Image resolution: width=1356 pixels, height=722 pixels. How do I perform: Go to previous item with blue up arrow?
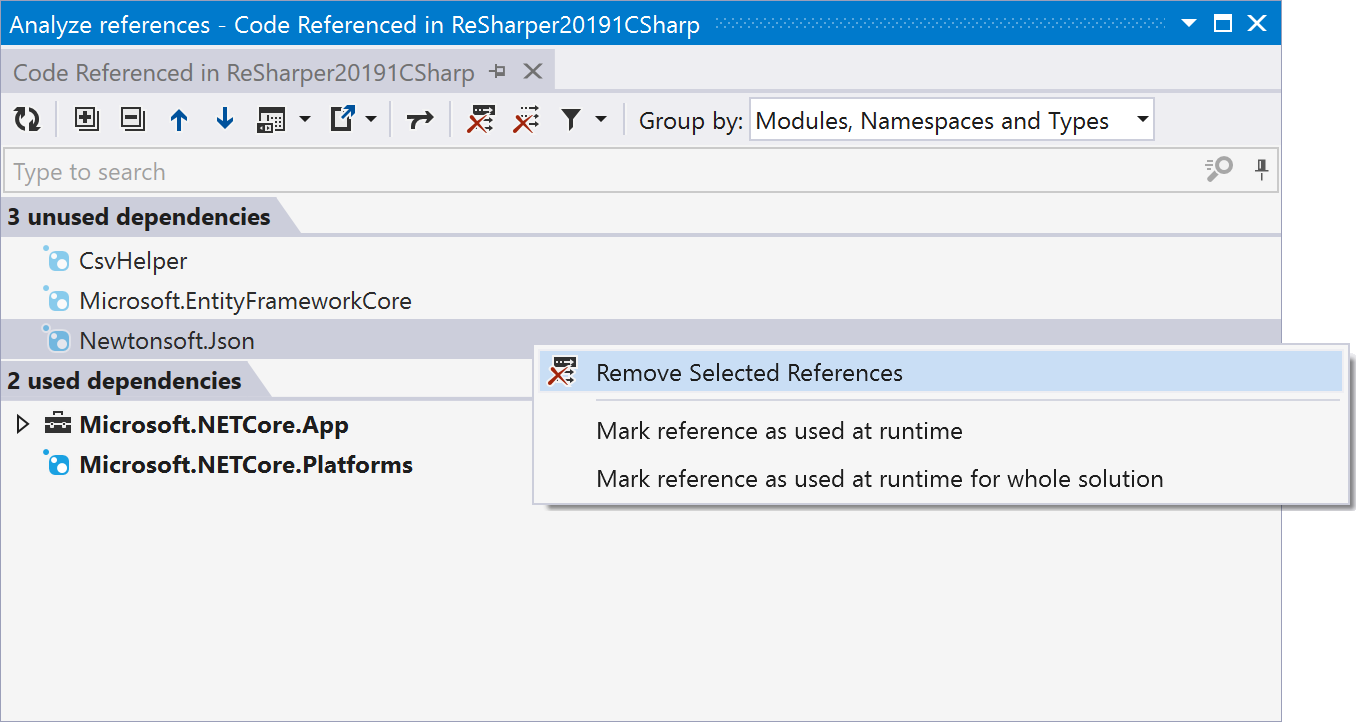179,120
